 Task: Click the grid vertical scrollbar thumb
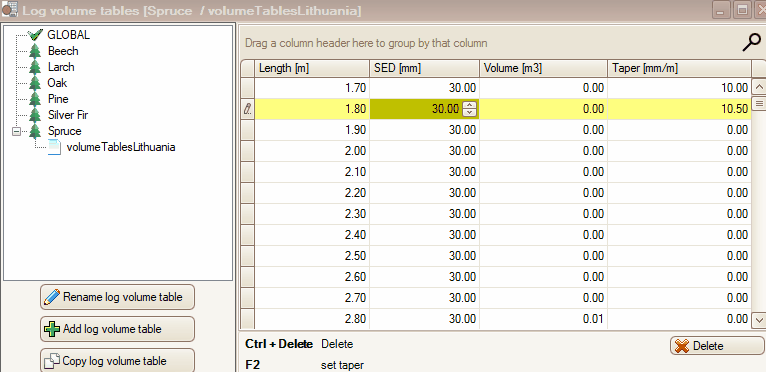coord(759,103)
